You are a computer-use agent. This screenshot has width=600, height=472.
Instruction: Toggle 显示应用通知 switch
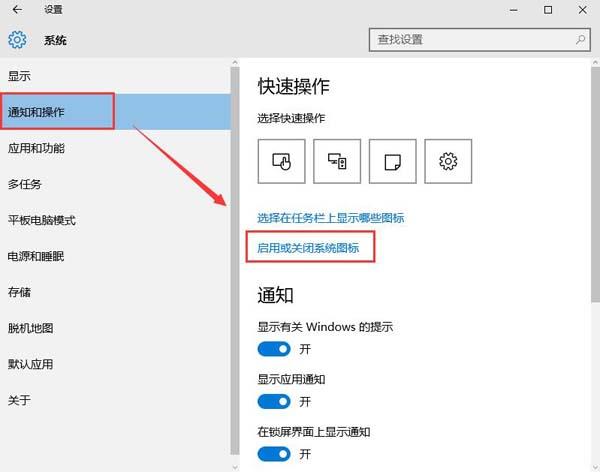point(274,402)
